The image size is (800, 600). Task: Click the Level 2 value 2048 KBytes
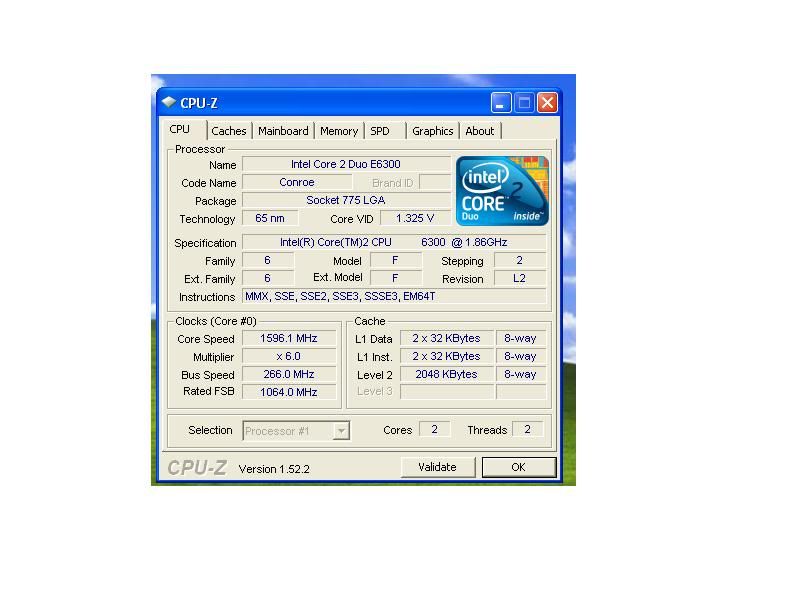pyautogui.click(x=447, y=374)
